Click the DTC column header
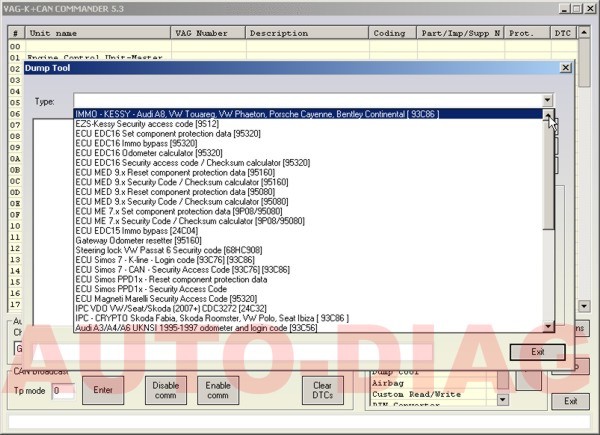Viewport: 600px width, 435px height. tap(564, 33)
